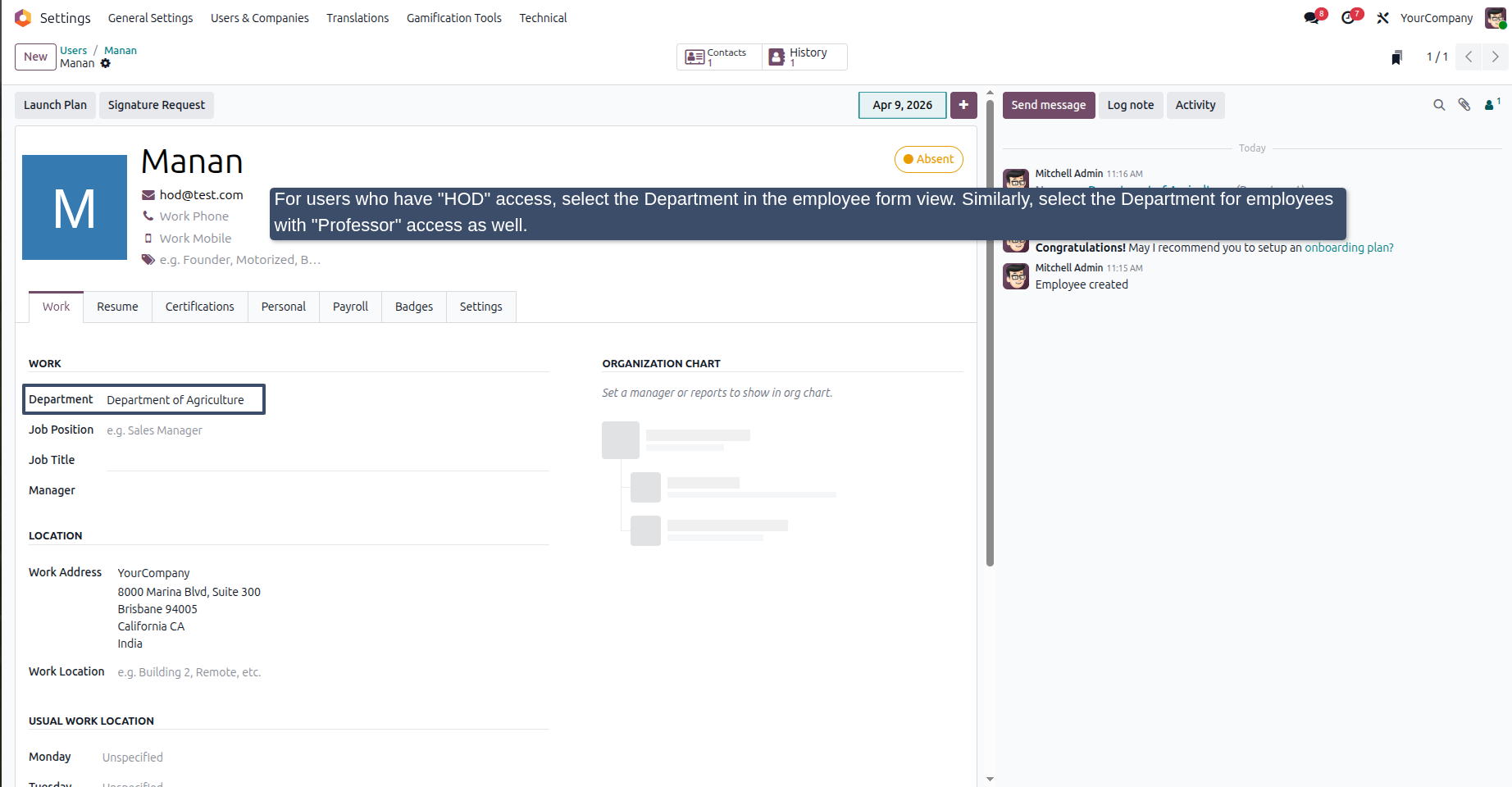Search messages with magnifier icon
The width and height of the screenshot is (1512, 787).
pos(1439,105)
